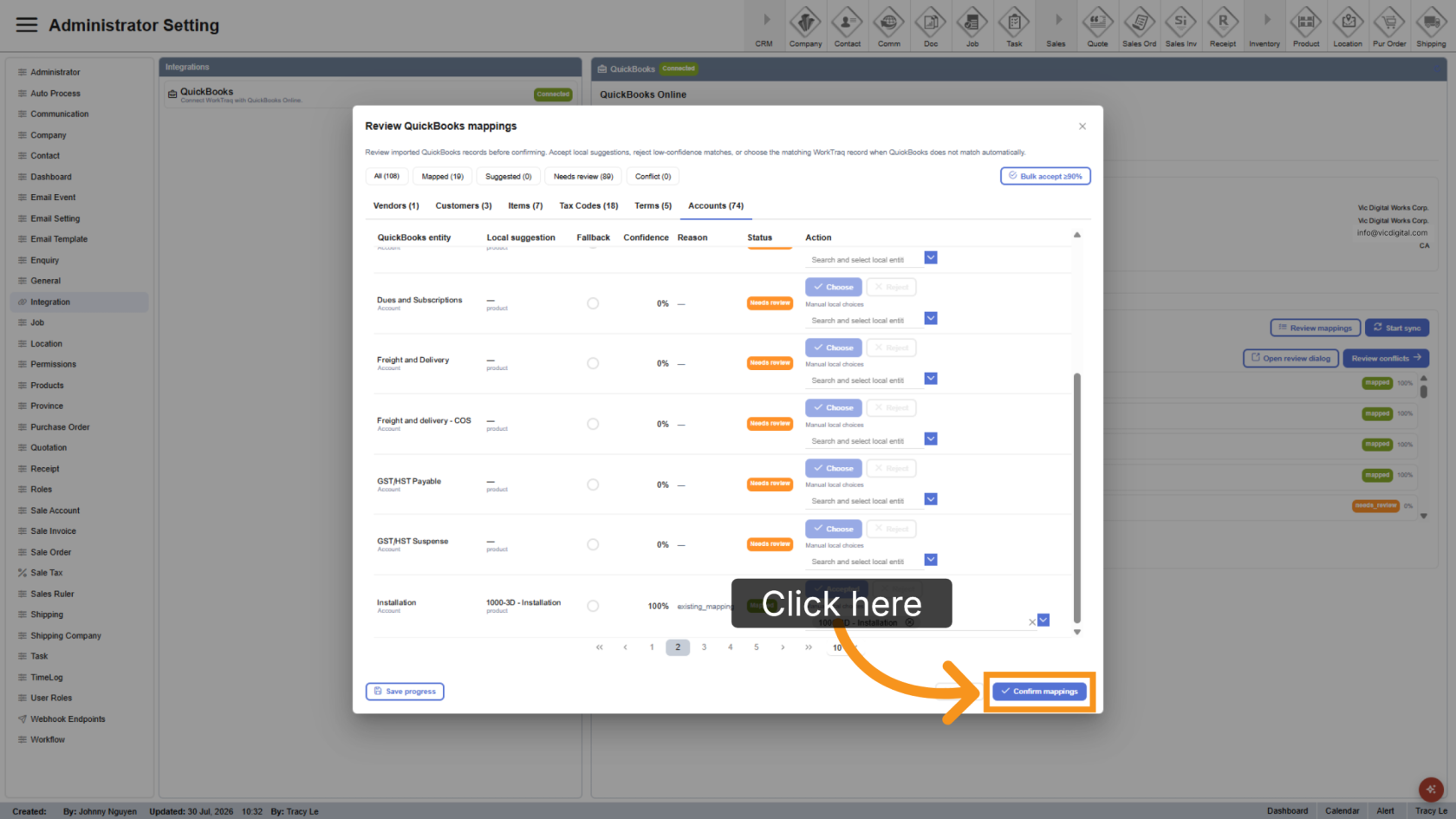Open Alert from the bottom bar

pyautogui.click(x=1386, y=811)
